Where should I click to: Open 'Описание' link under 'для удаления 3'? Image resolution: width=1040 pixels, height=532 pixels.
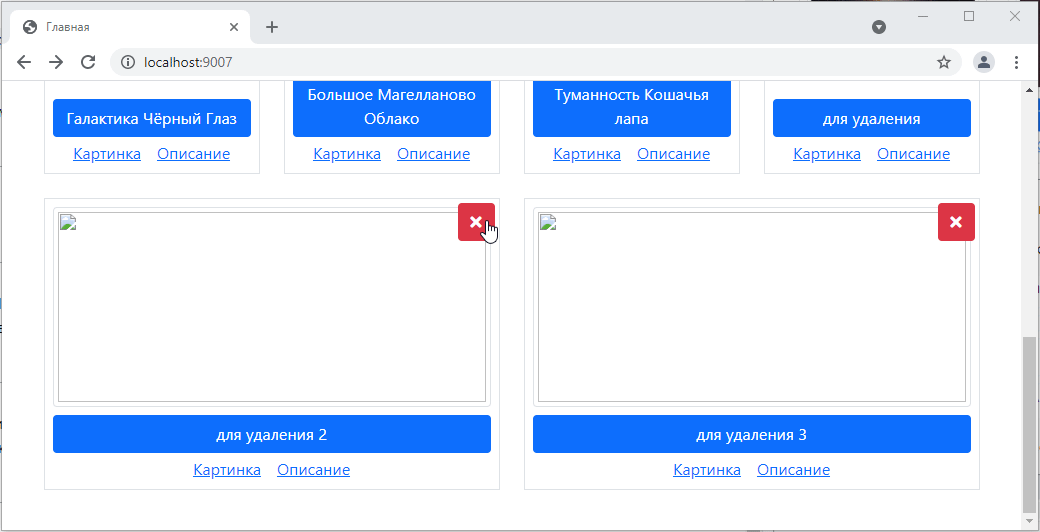793,470
